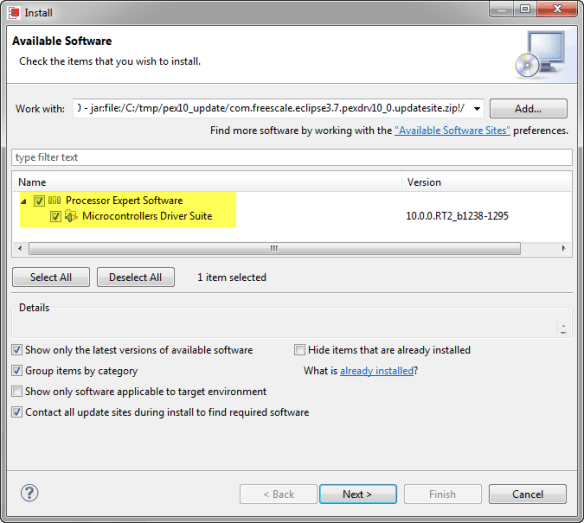Toggle Show only the latest versions checkbox
The width and height of the screenshot is (584, 523).
click(x=17, y=350)
